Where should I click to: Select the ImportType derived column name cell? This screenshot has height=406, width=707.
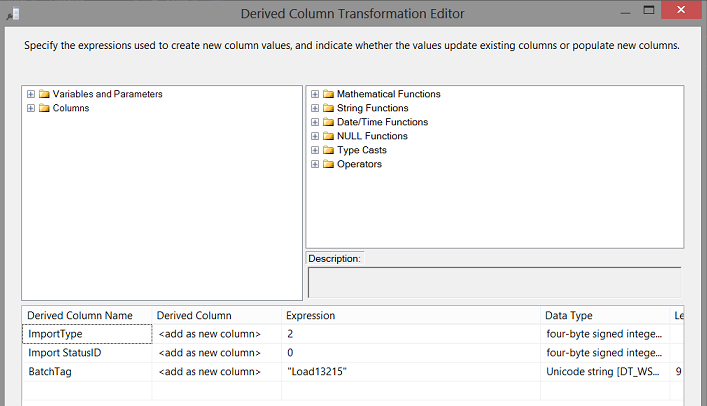(x=87, y=334)
